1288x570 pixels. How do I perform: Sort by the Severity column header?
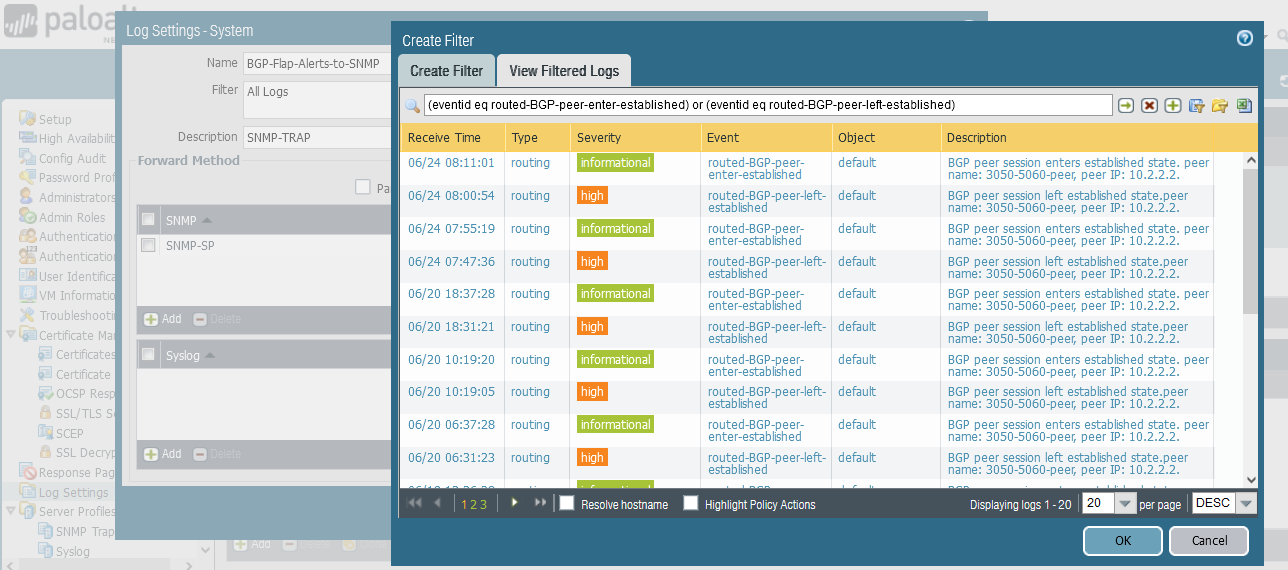point(634,138)
